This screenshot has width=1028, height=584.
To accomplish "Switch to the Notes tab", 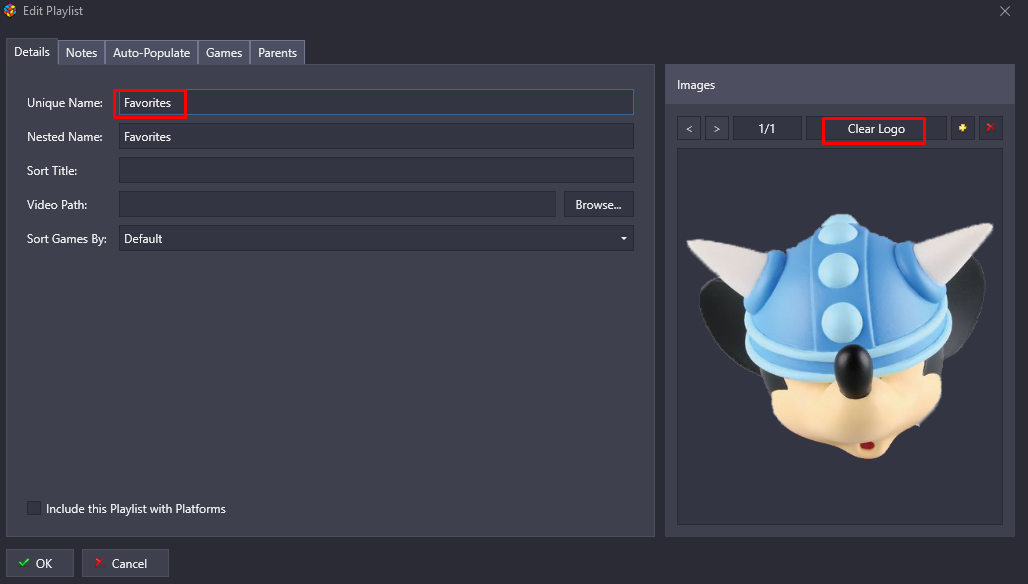I will click(x=81, y=53).
